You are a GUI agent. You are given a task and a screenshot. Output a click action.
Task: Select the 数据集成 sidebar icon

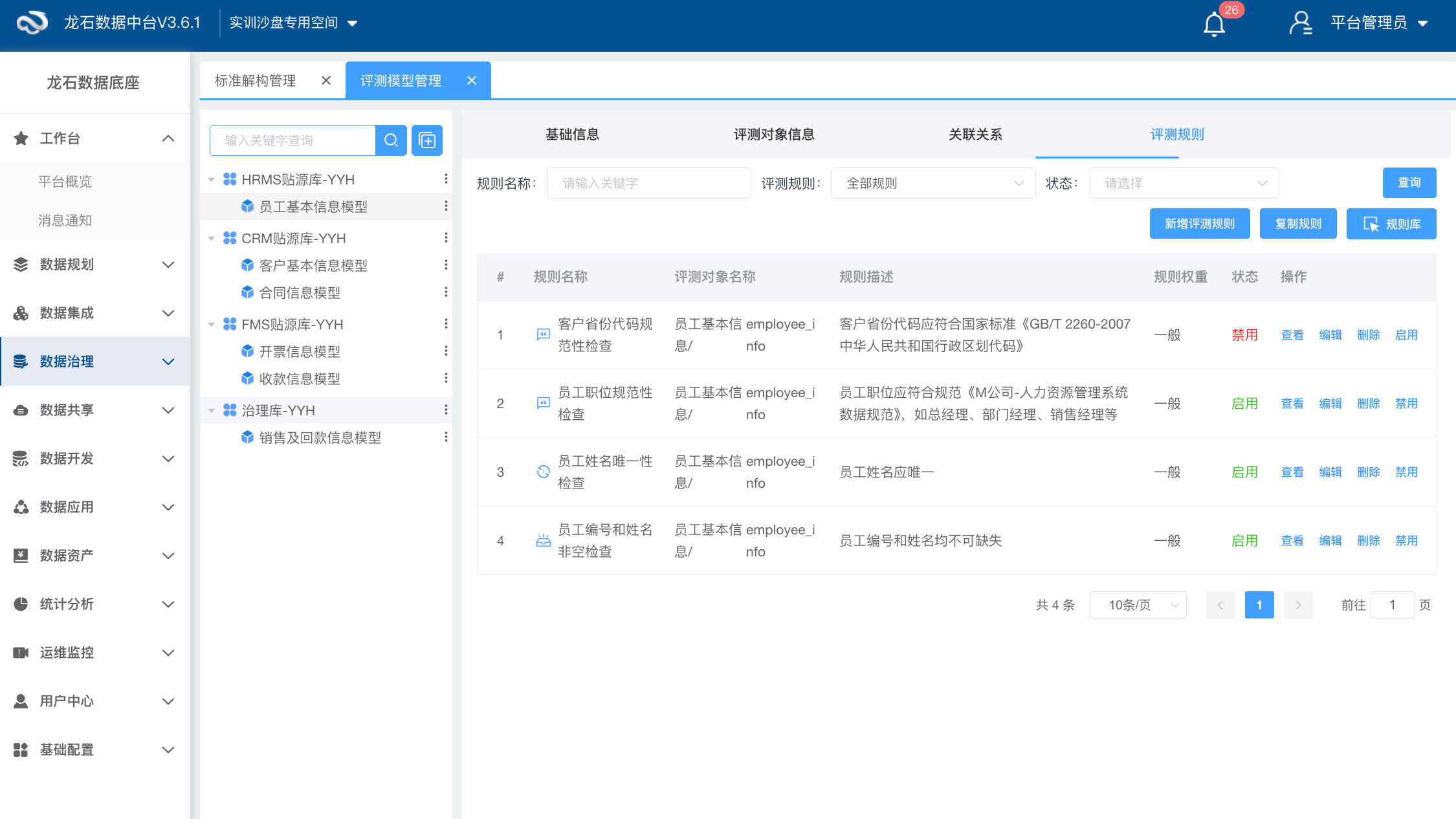click(x=20, y=313)
